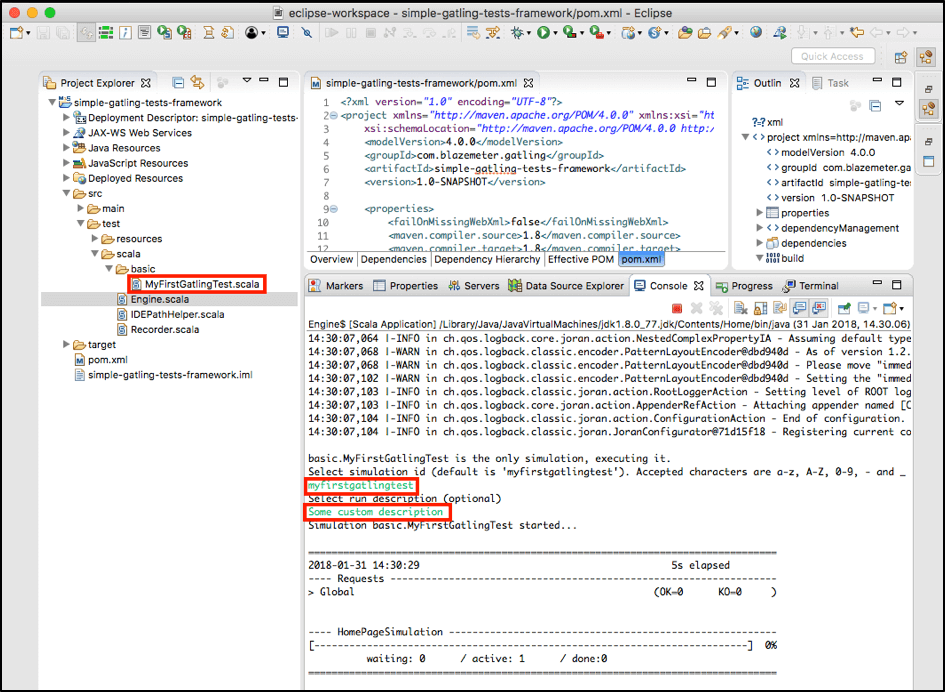945x692 pixels.
Task: Click the External Tools run icon
Action: coord(595,33)
